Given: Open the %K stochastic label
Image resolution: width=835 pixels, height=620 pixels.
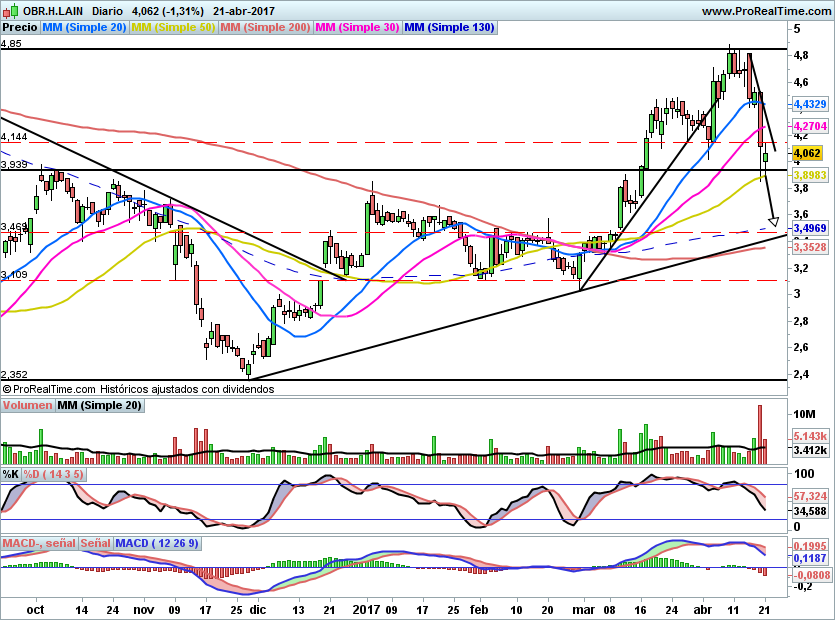Looking at the screenshot, I should 11,474.
